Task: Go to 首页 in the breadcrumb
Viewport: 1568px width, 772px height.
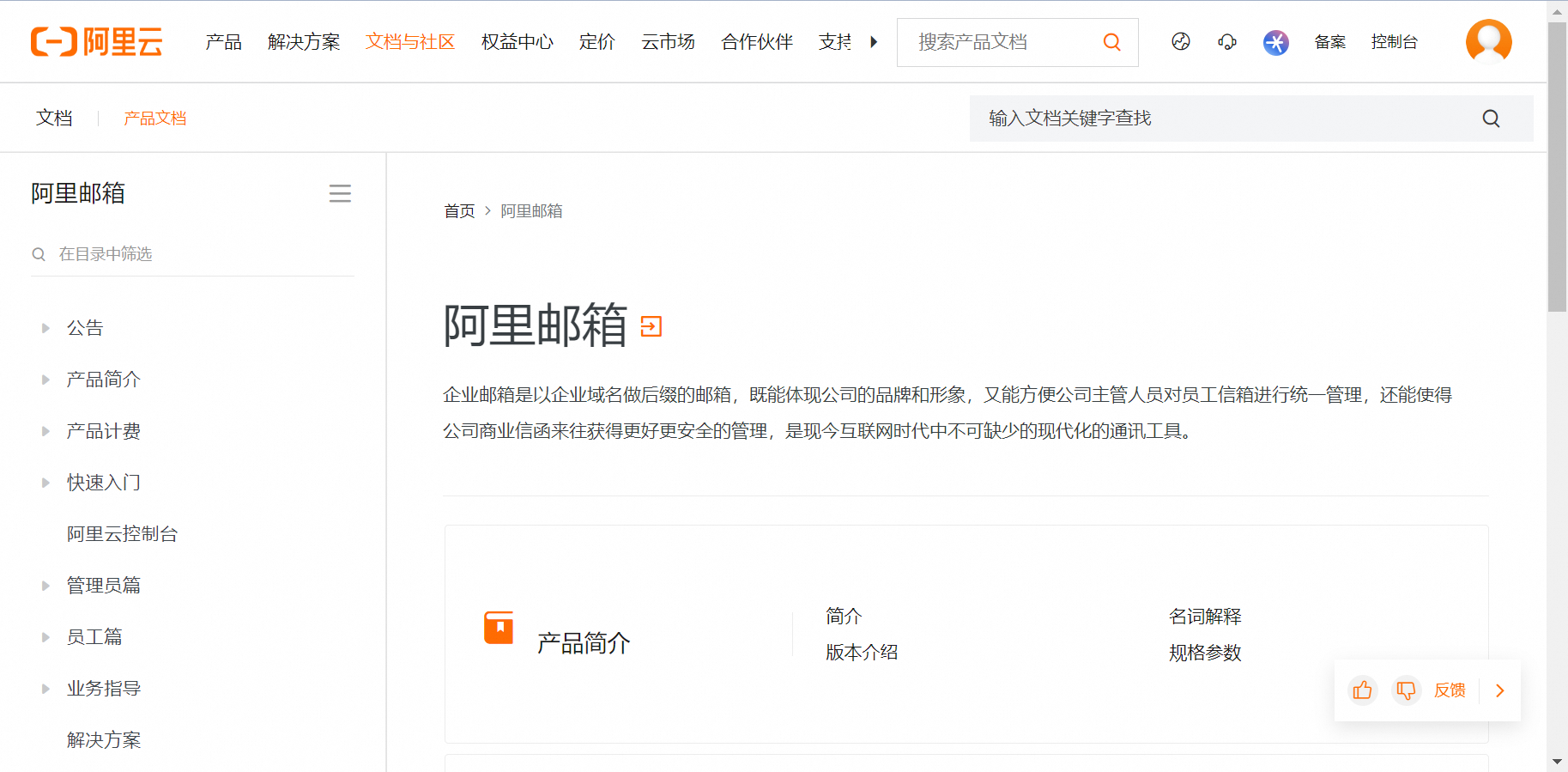Action: (x=459, y=211)
